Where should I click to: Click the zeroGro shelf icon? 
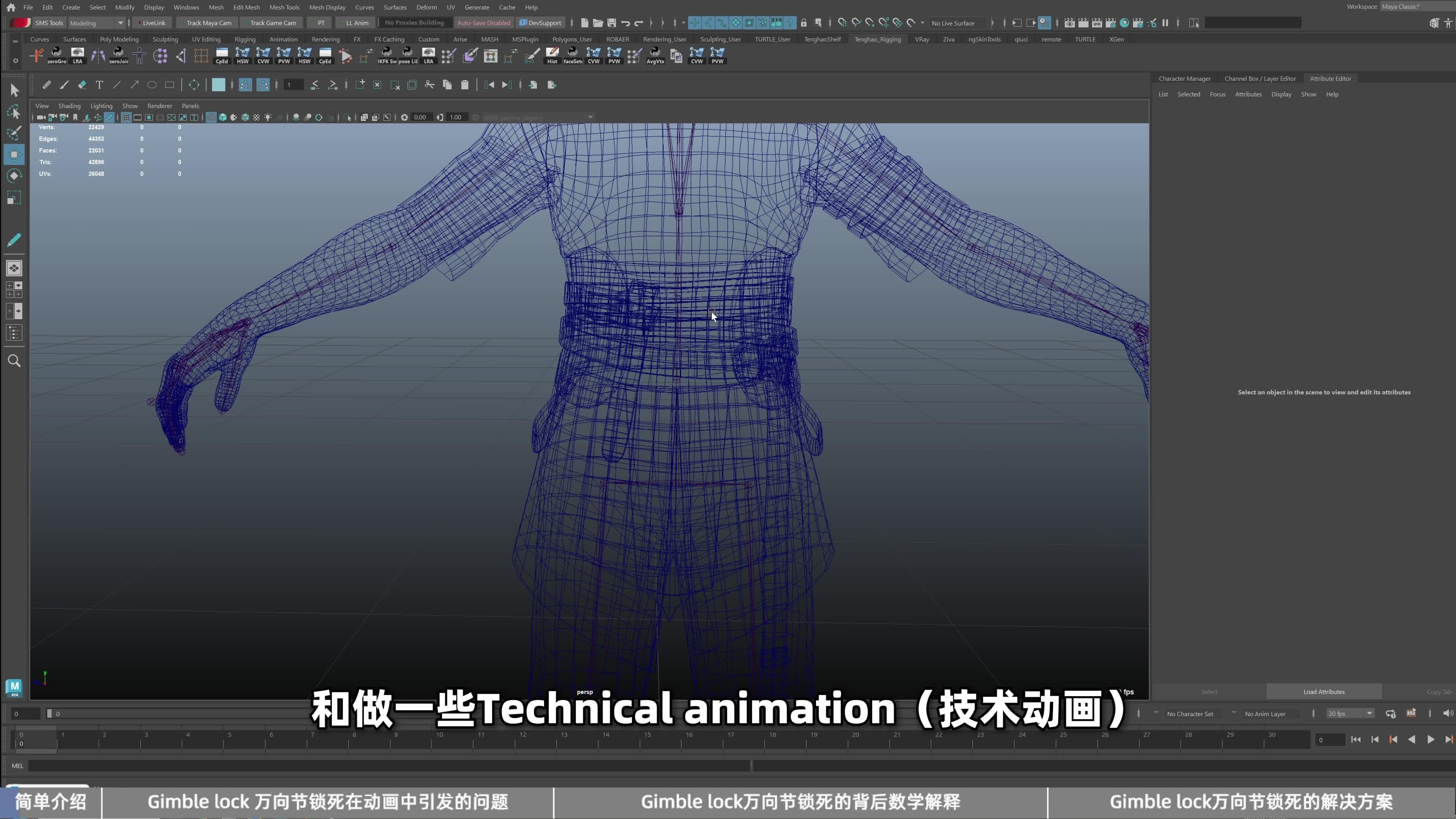(56, 55)
